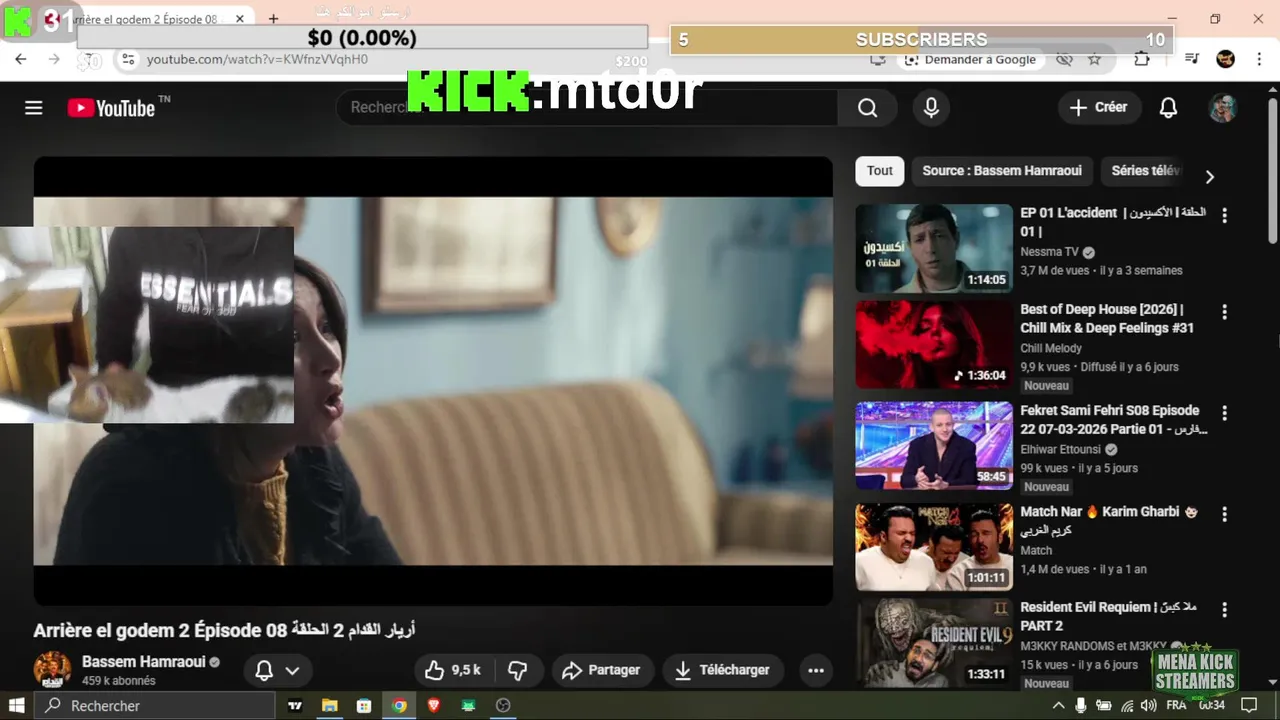
Task: Close the Arrière el godem browser tab
Action: pos(240,19)
